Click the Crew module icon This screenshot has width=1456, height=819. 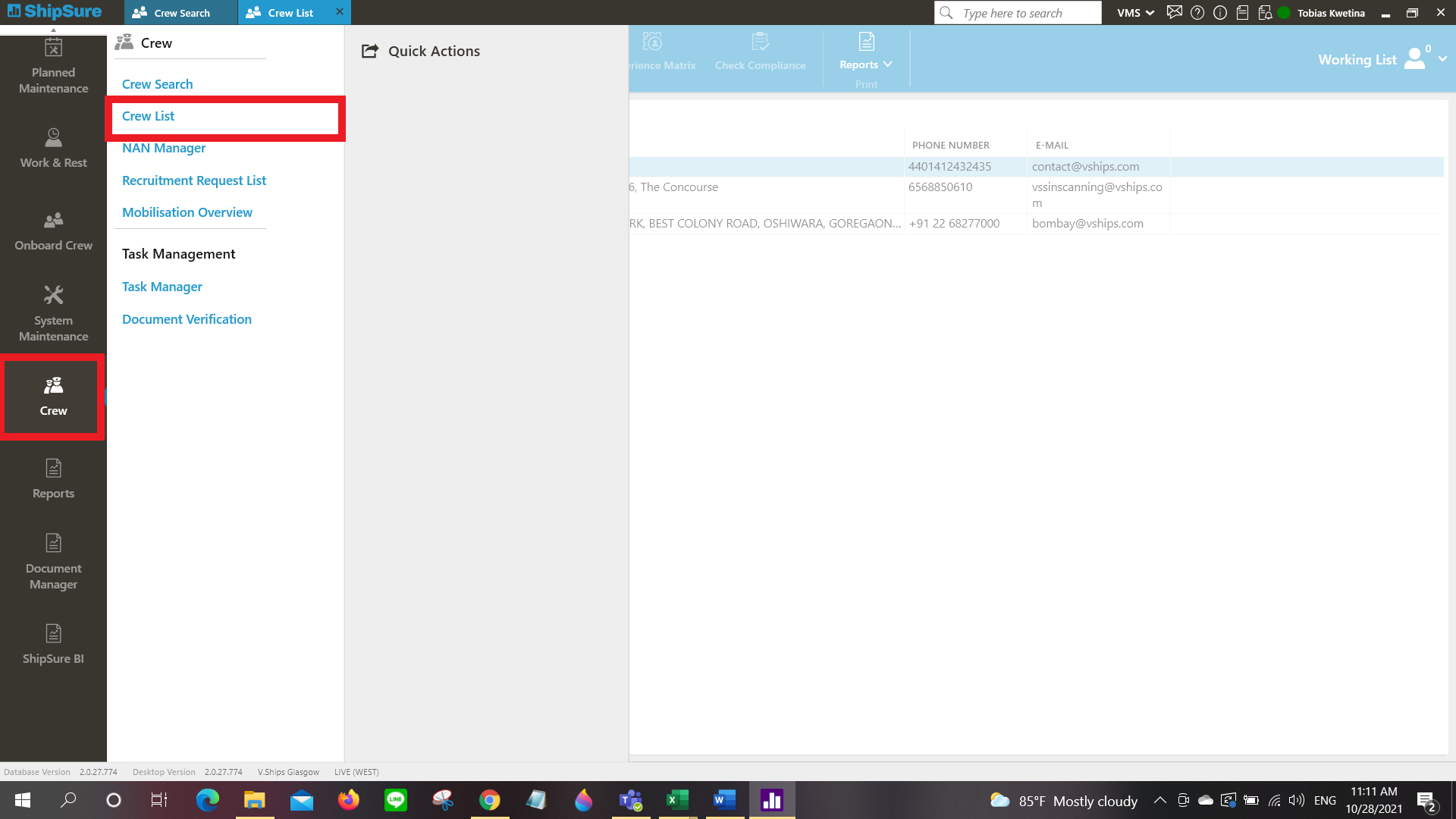53,397
